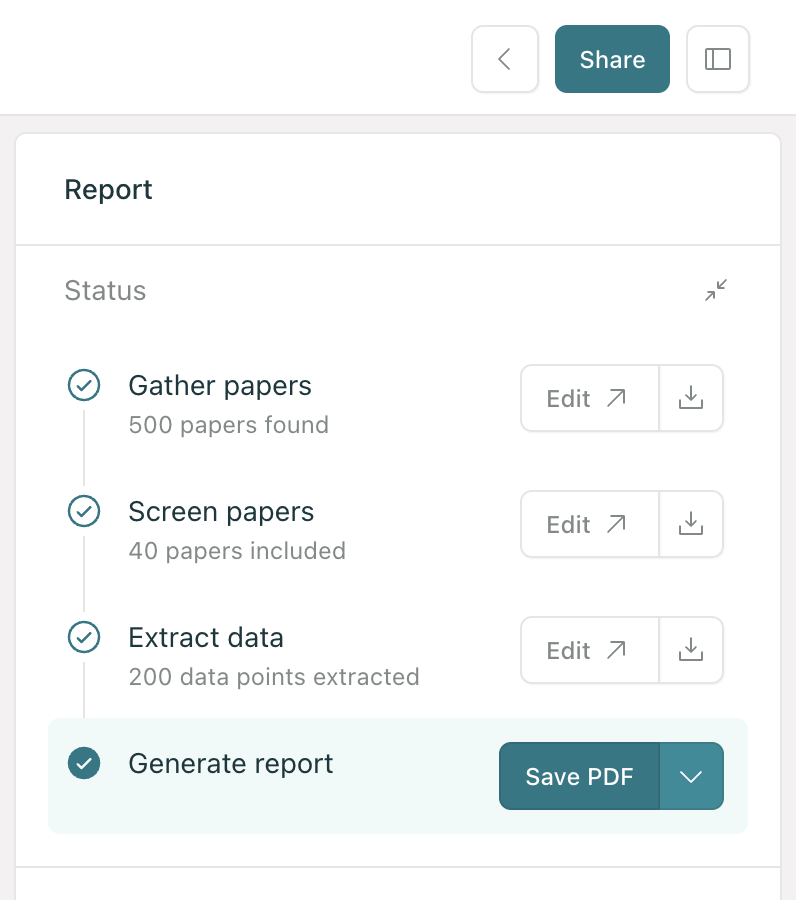The height and width of the screenshot is (900, 796).
Task: Download the Screen papers results
Action: click(691, 524)
